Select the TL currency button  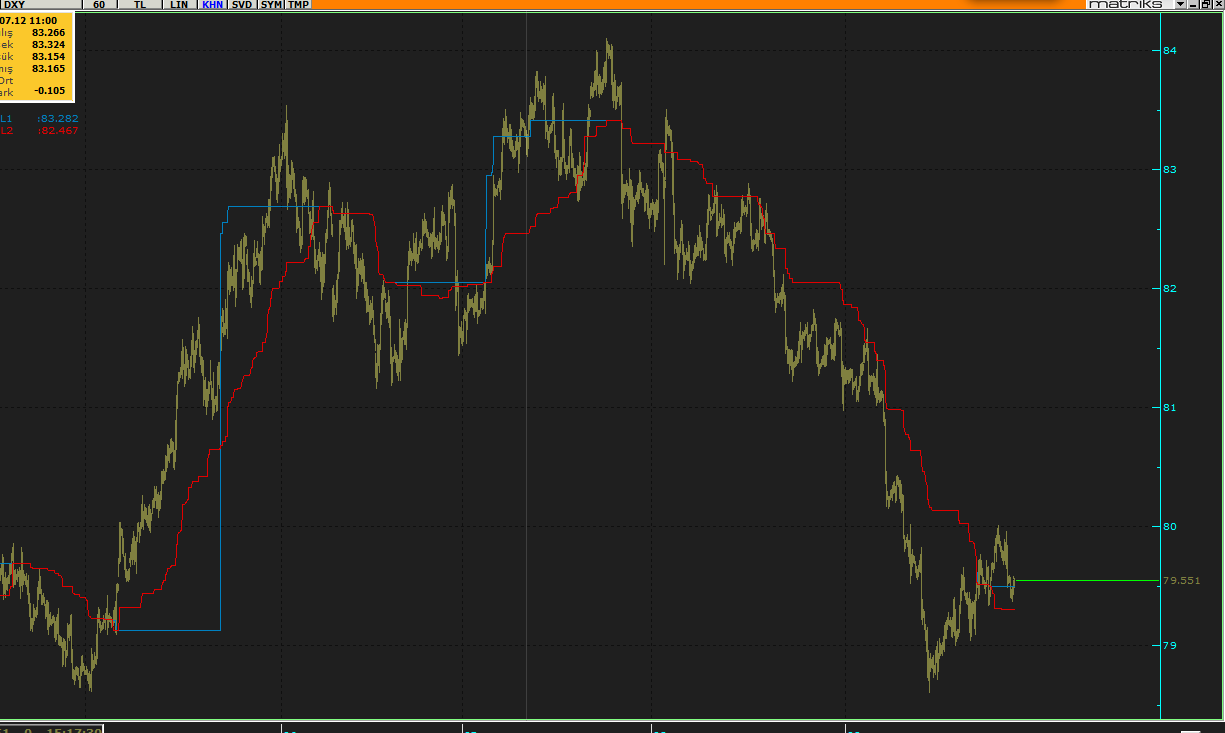139,5
